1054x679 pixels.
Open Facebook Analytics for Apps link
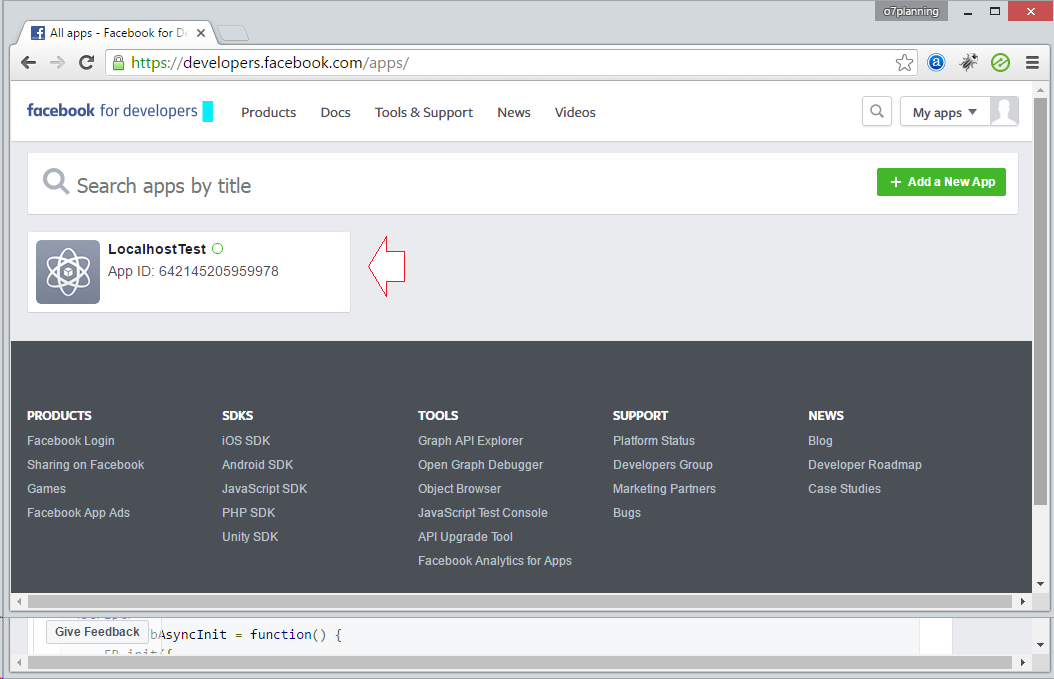[x=495, y=561]
